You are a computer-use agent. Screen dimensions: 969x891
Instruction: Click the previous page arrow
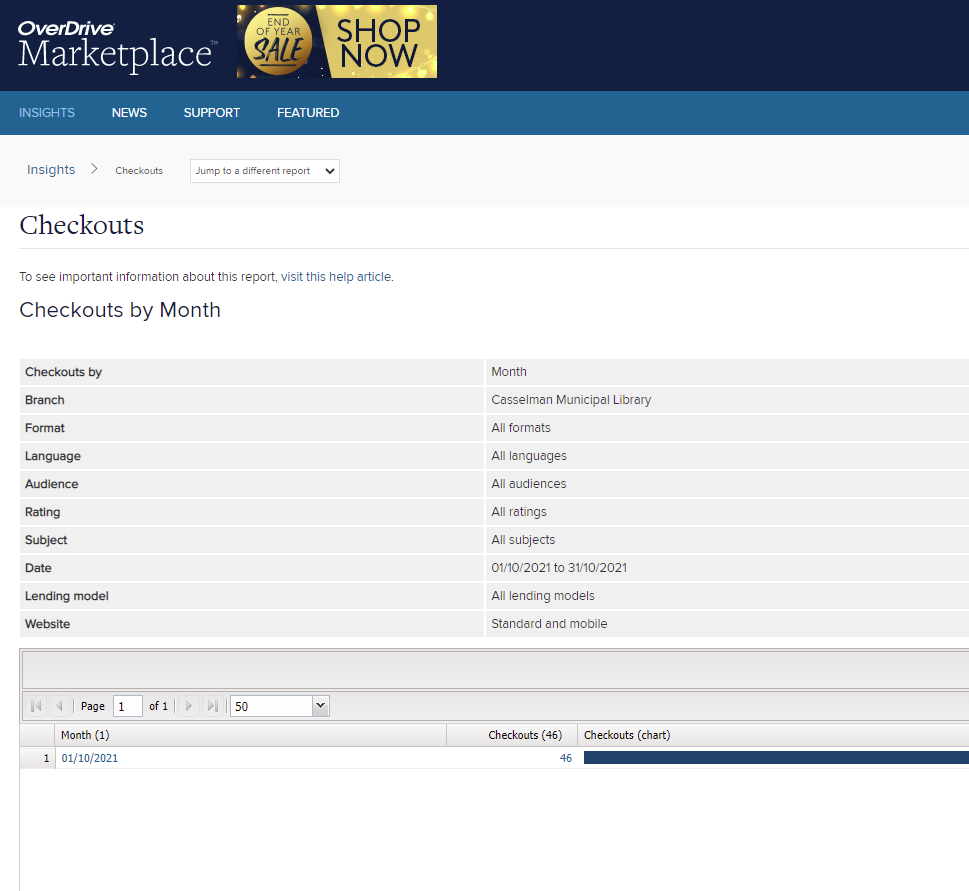[59, 706]
